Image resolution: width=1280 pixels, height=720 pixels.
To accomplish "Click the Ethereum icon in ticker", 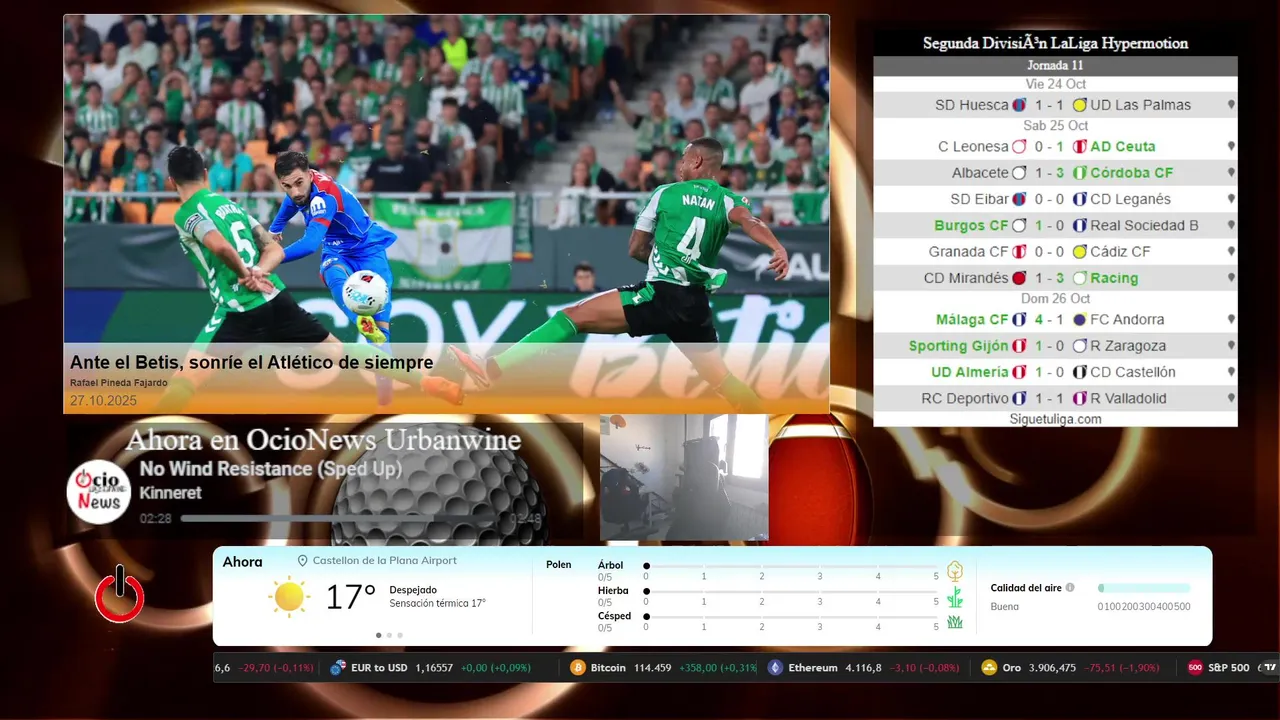I will coord(775,668).
